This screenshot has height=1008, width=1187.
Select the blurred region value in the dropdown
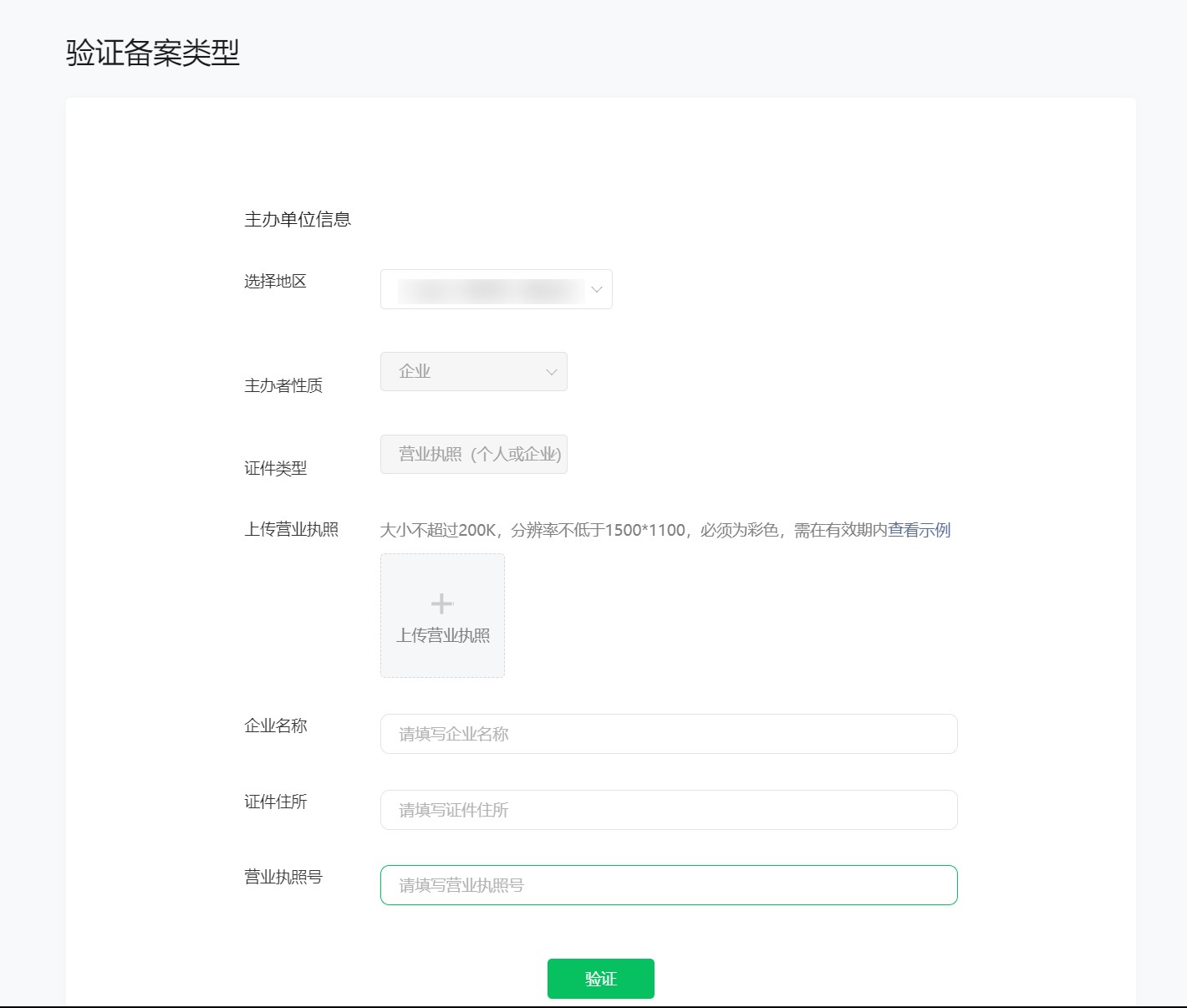pos(485,289)
